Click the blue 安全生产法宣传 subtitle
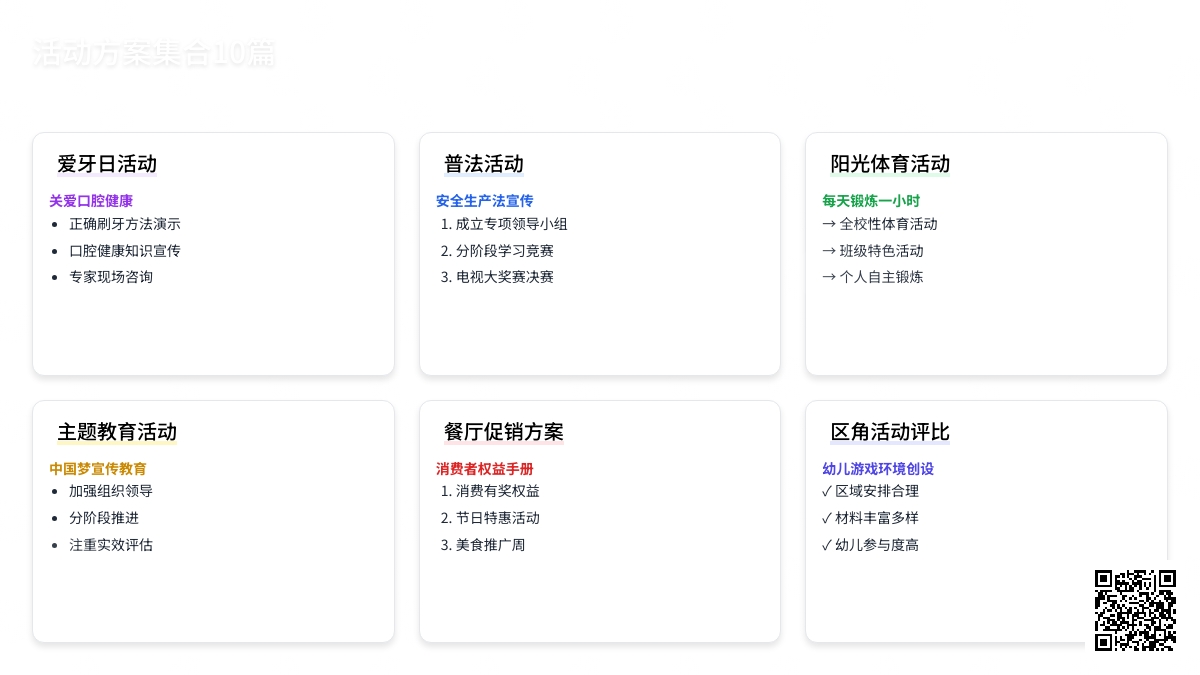Image resolution: width=1200 pixels, height=675 pixels. click(x=485, y=201)
